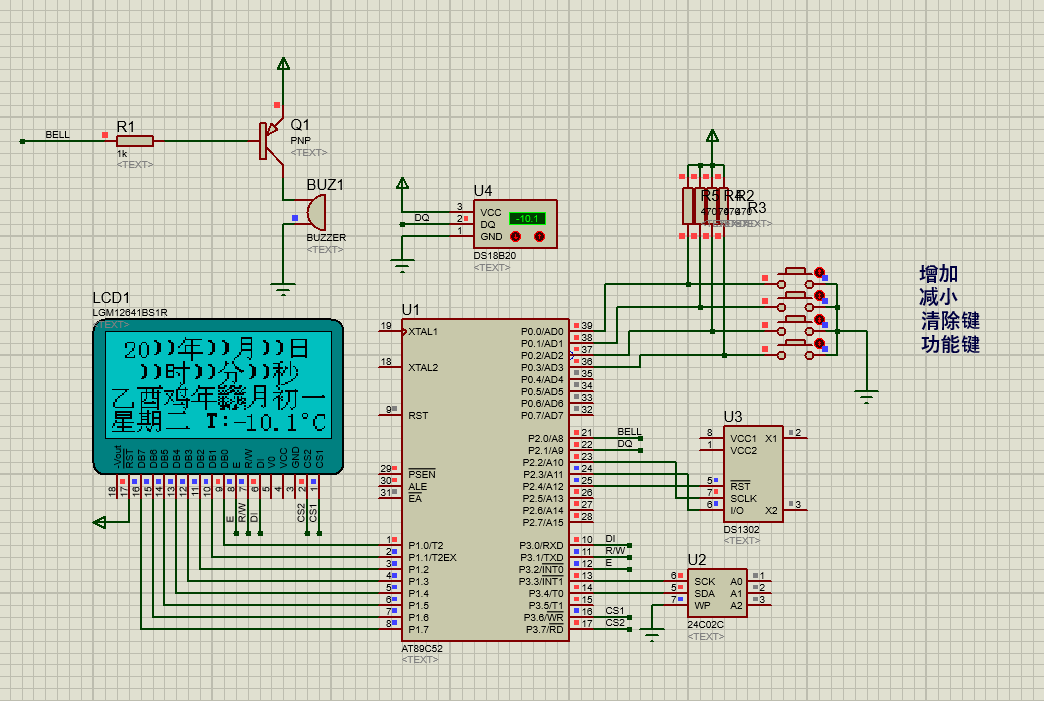1044x701 pixels.
Task: Click the DQ net label beside U4
Action: (421, 218)
